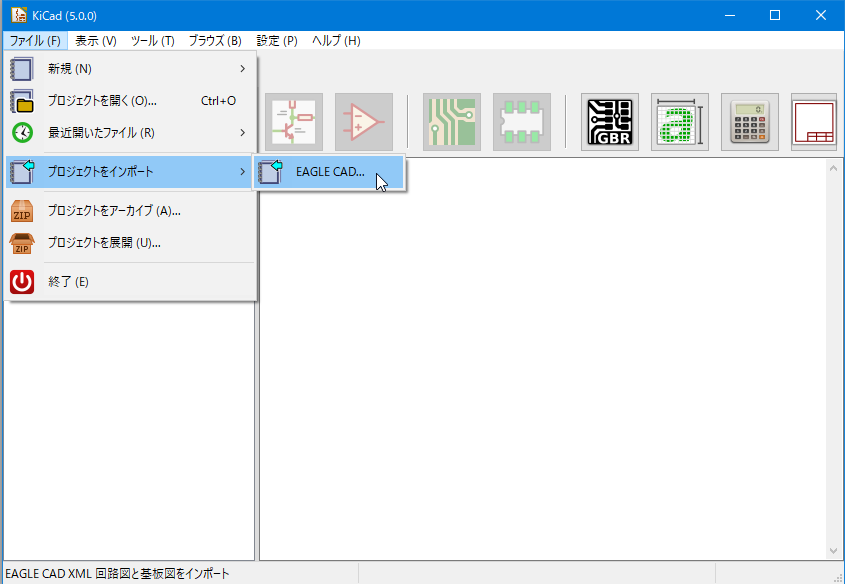Click the scrollbar down arrow in message panel
This screenshot has width=845, height=584.
(833, 551)
